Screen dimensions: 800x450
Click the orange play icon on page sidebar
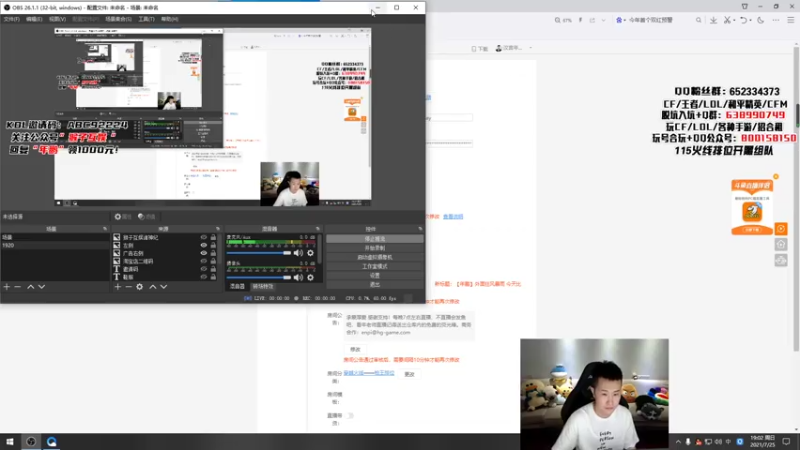coord(781,229)
